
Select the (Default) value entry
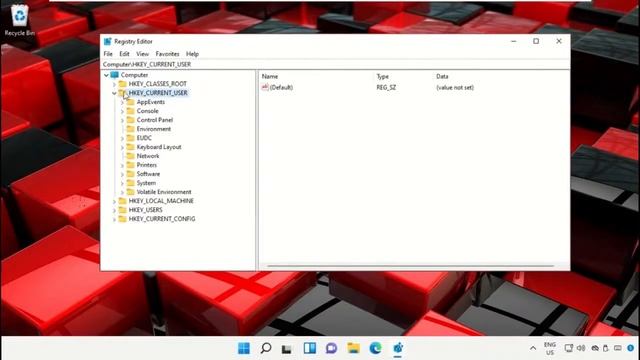point(281,87)
